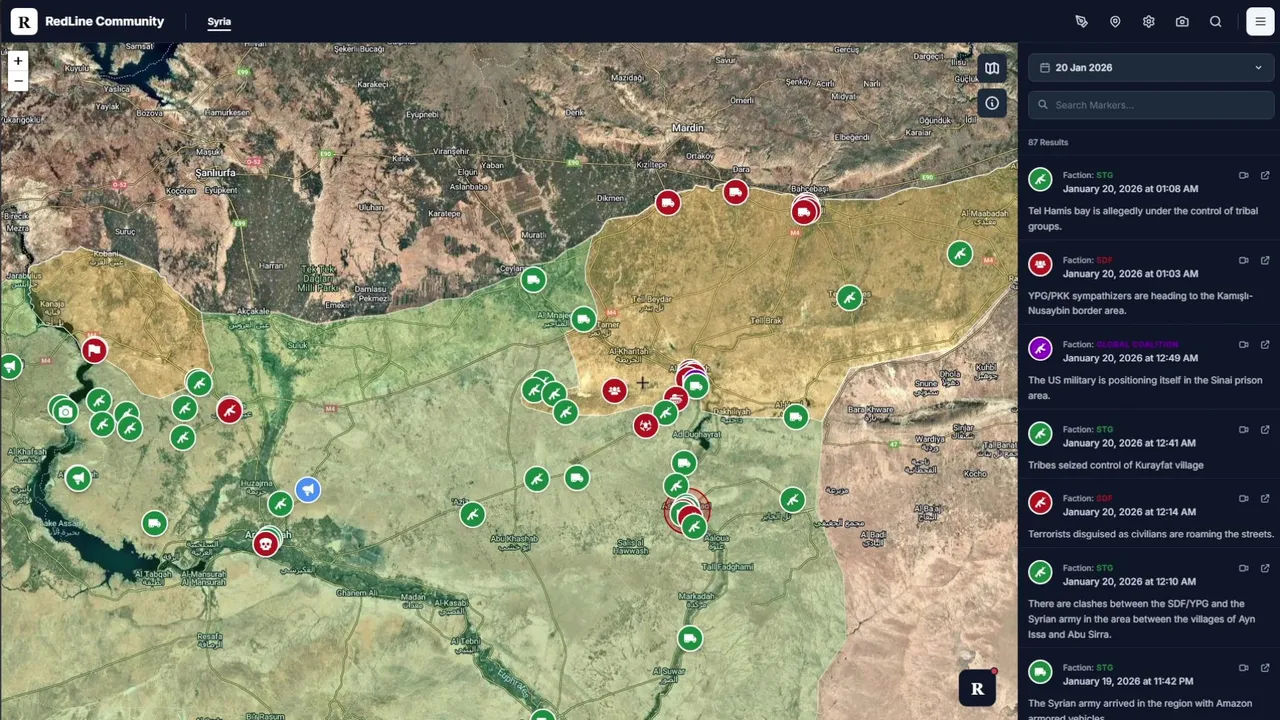The width and height of the screenshot is (1280, 720).
Task: Click the magnifier search icon in top bar
Action: 1216,21
